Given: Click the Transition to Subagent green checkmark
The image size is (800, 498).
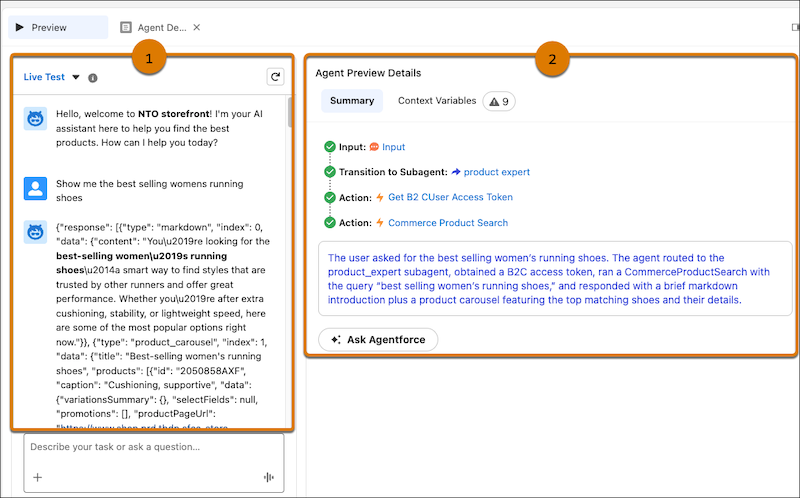Looking at the screenshot, I should (330, 172).
